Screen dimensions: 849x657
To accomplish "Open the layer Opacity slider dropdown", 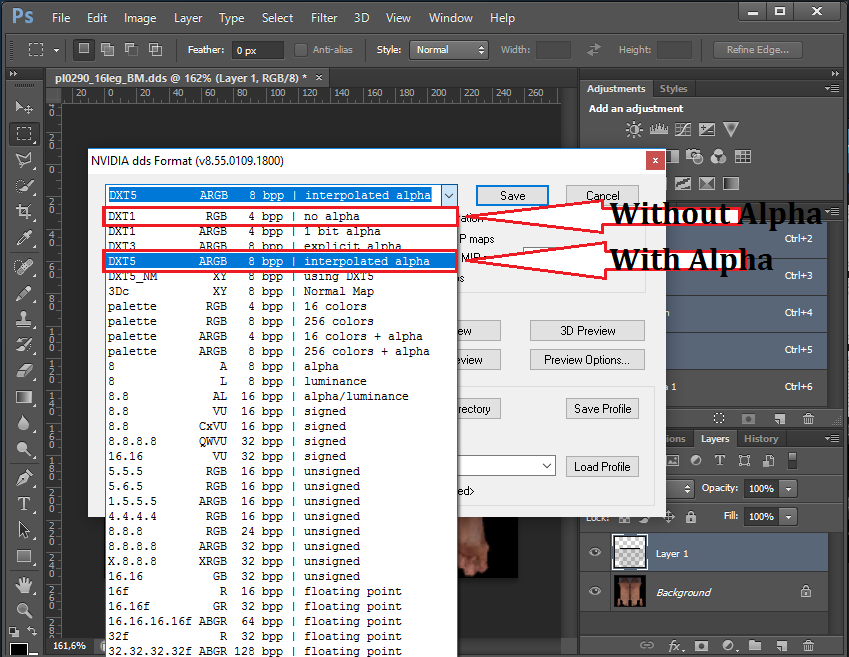I will pos(788,489).
